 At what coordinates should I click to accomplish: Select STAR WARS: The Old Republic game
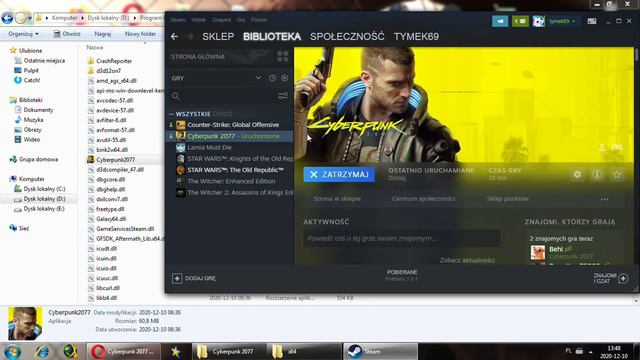coord(235,170)
